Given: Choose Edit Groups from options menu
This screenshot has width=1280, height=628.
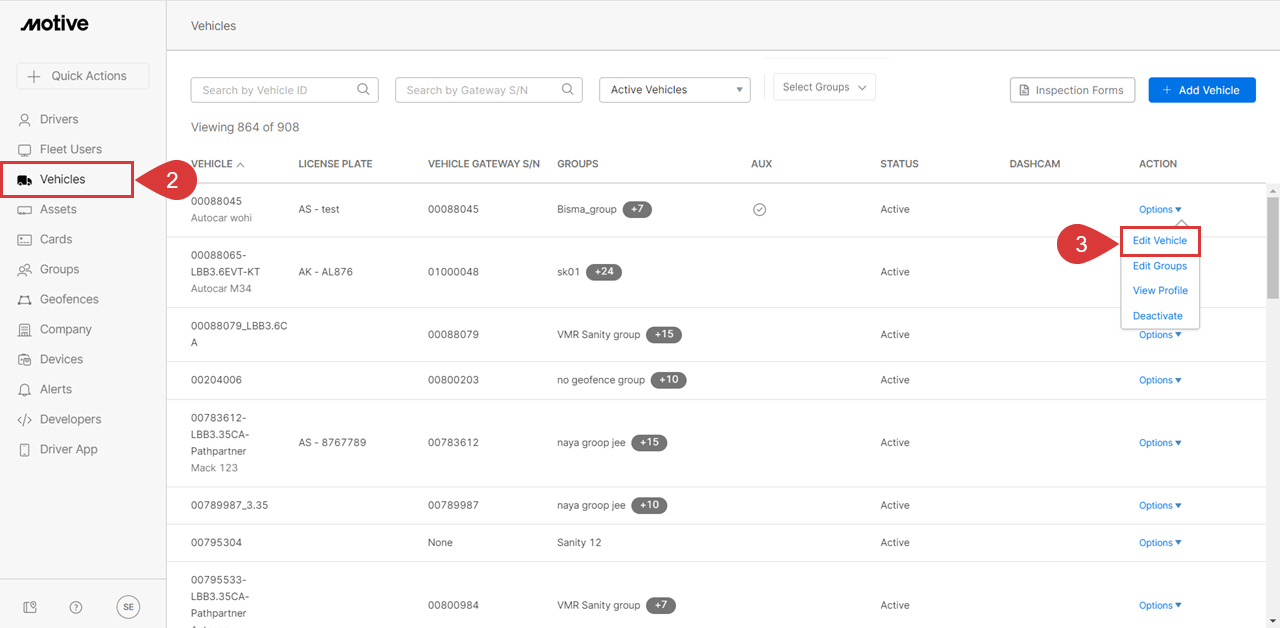Looking at the screenshot, I should point(1160,266).
